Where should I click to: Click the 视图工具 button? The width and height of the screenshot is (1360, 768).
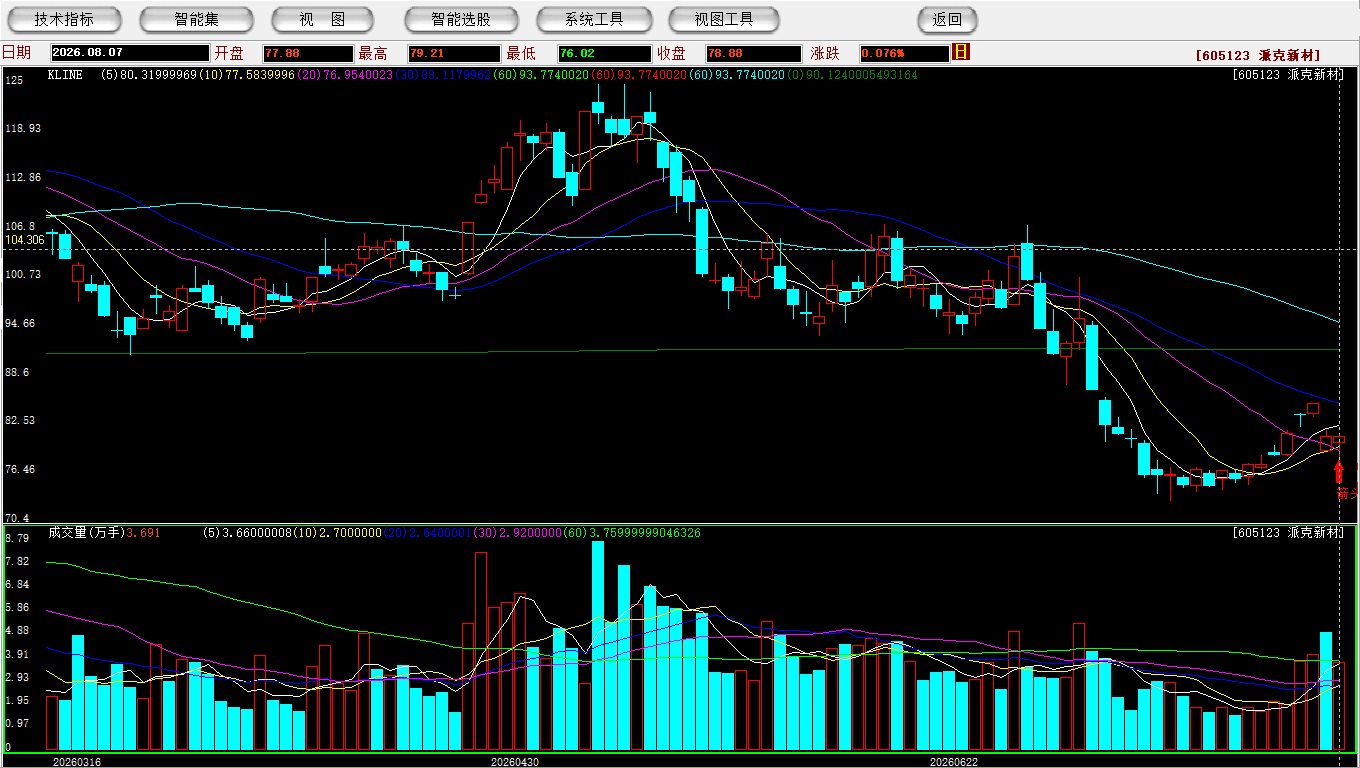tap(724, 19)
